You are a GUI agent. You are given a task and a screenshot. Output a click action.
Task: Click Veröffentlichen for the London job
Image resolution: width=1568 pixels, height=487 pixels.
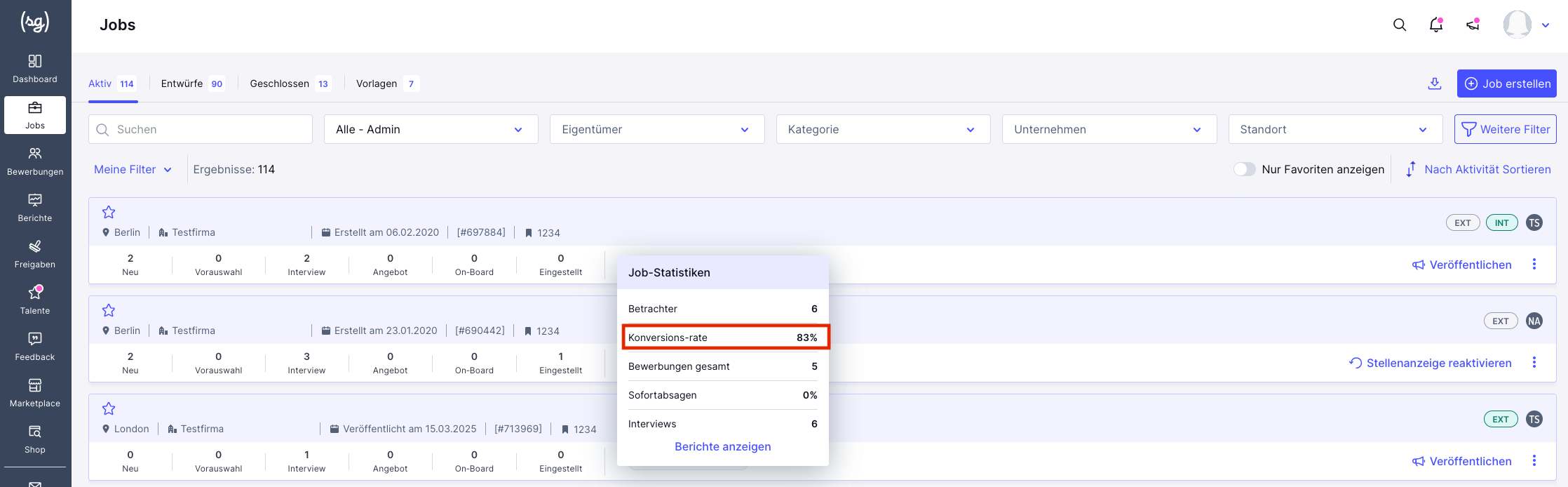coord(1462,461)
